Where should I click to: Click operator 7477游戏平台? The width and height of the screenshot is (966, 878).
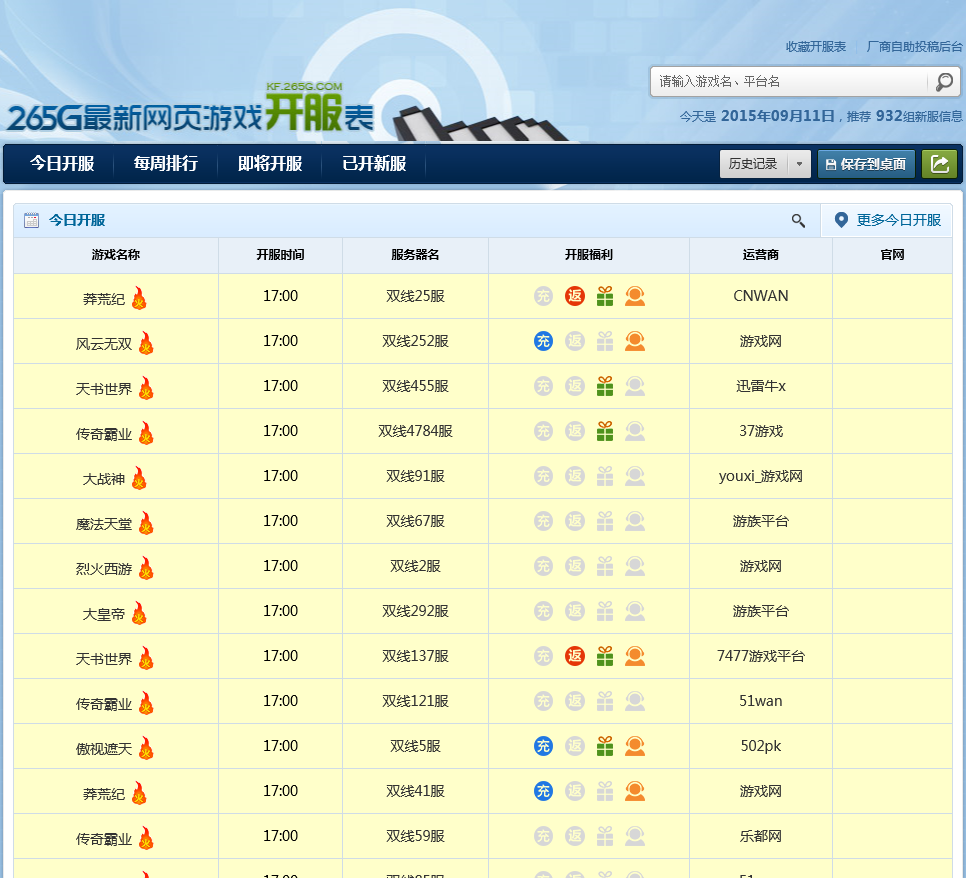point(760,656)
